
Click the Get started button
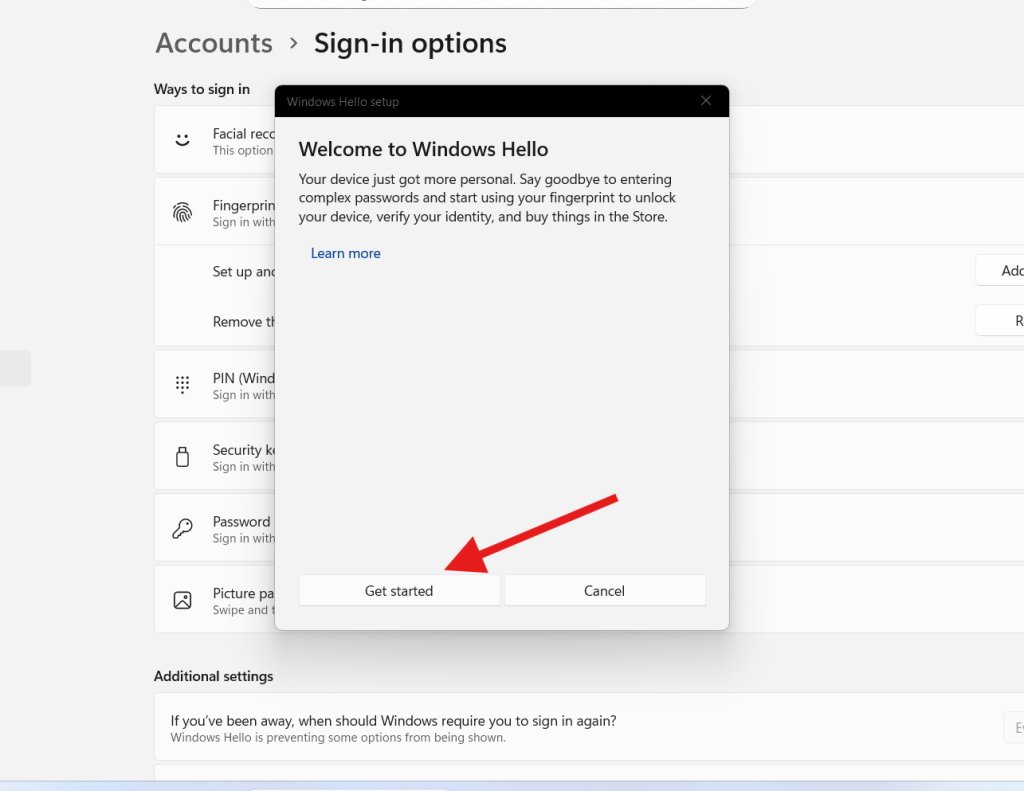point(399,590)
